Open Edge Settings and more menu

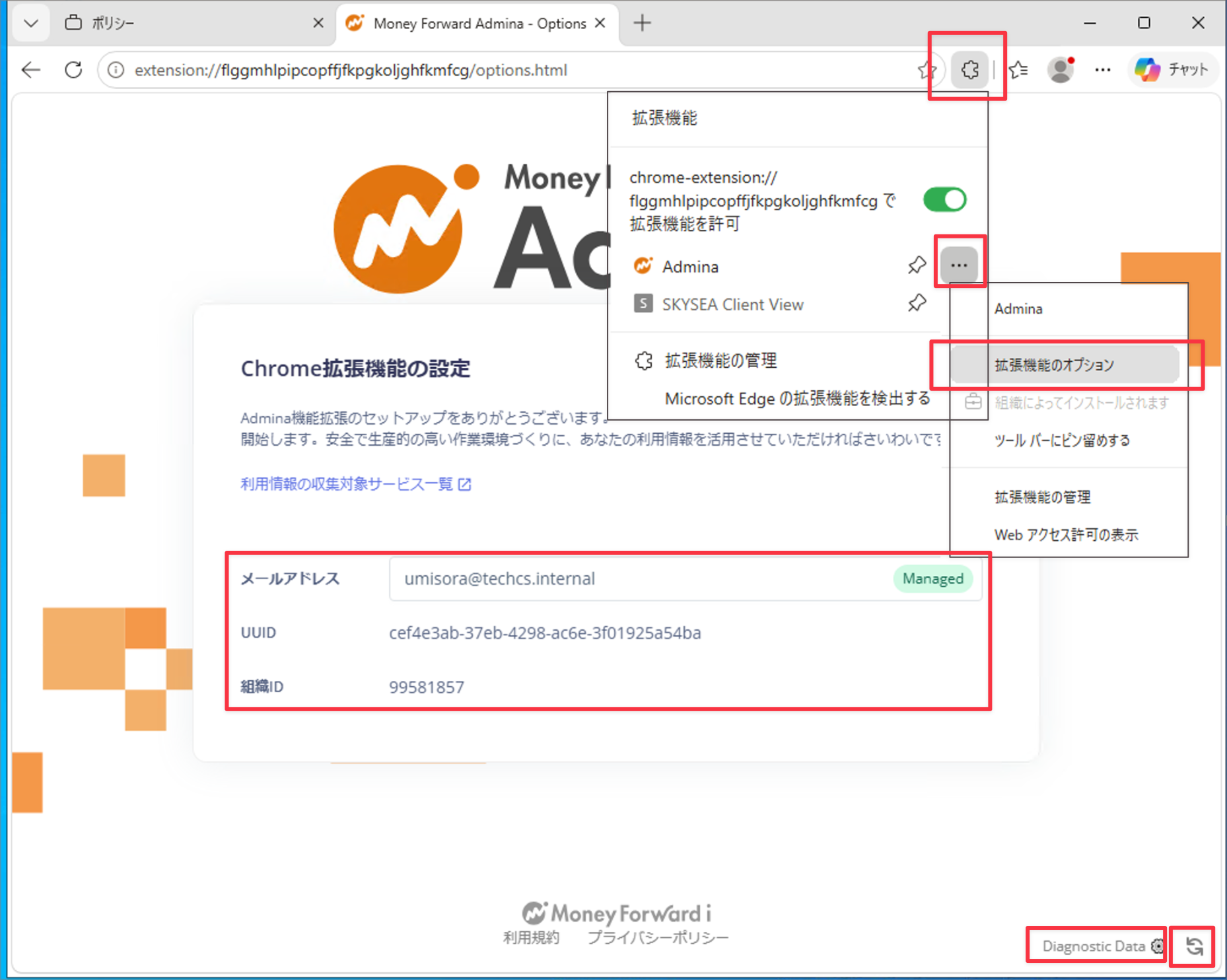pos(1103,69)
